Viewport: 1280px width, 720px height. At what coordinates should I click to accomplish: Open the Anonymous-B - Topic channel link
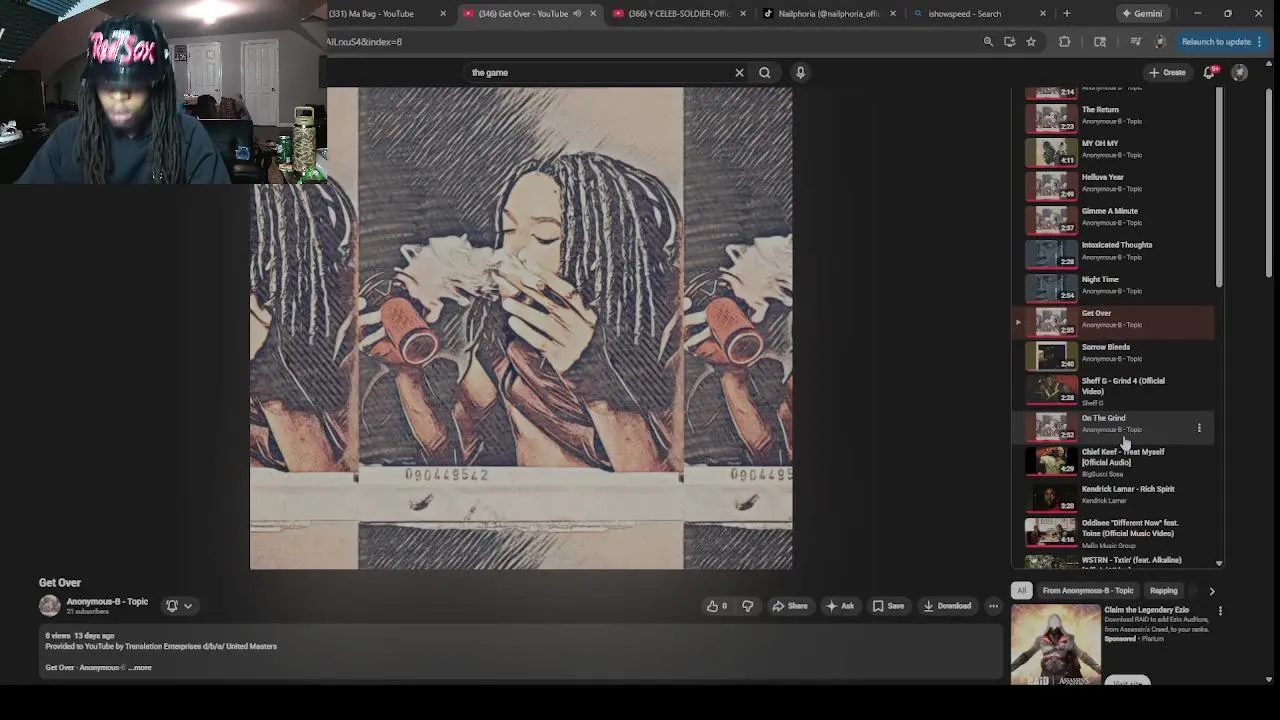[x=107, y=602]
